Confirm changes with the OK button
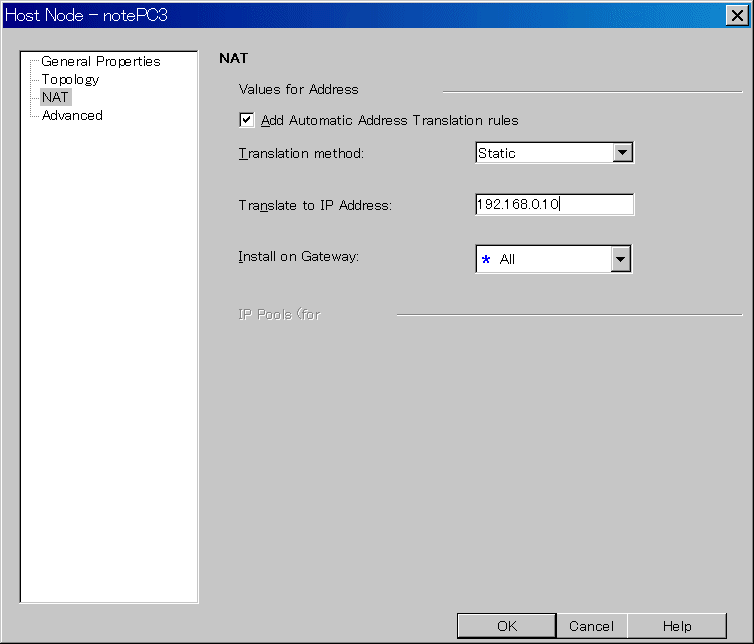The image size is (754, 644). pos(506,626)
